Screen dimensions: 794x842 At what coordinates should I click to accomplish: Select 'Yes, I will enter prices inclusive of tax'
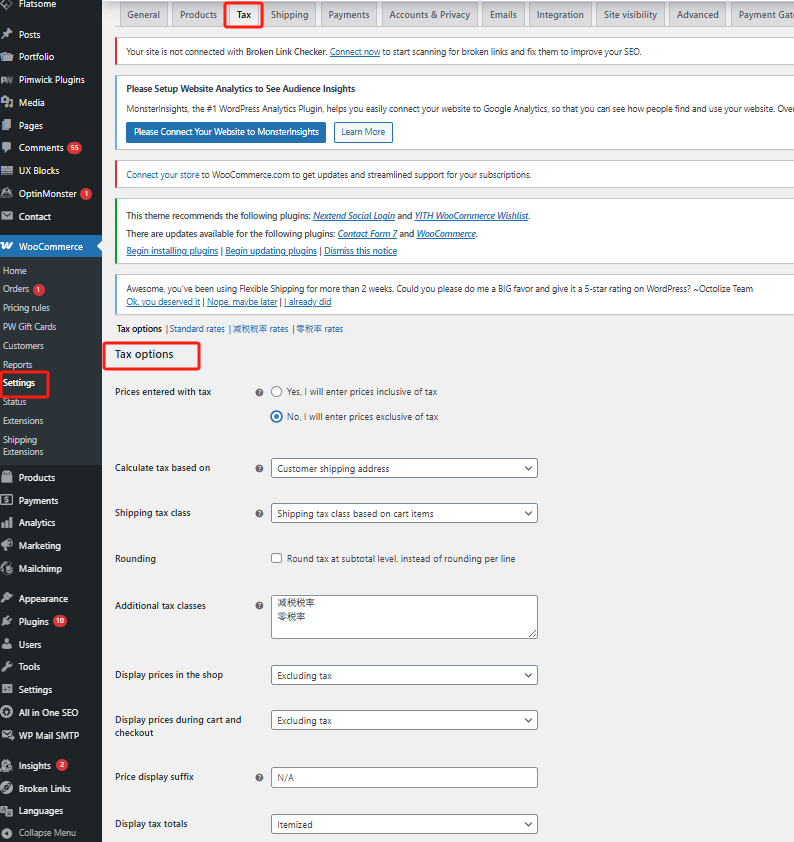(276, 391)
